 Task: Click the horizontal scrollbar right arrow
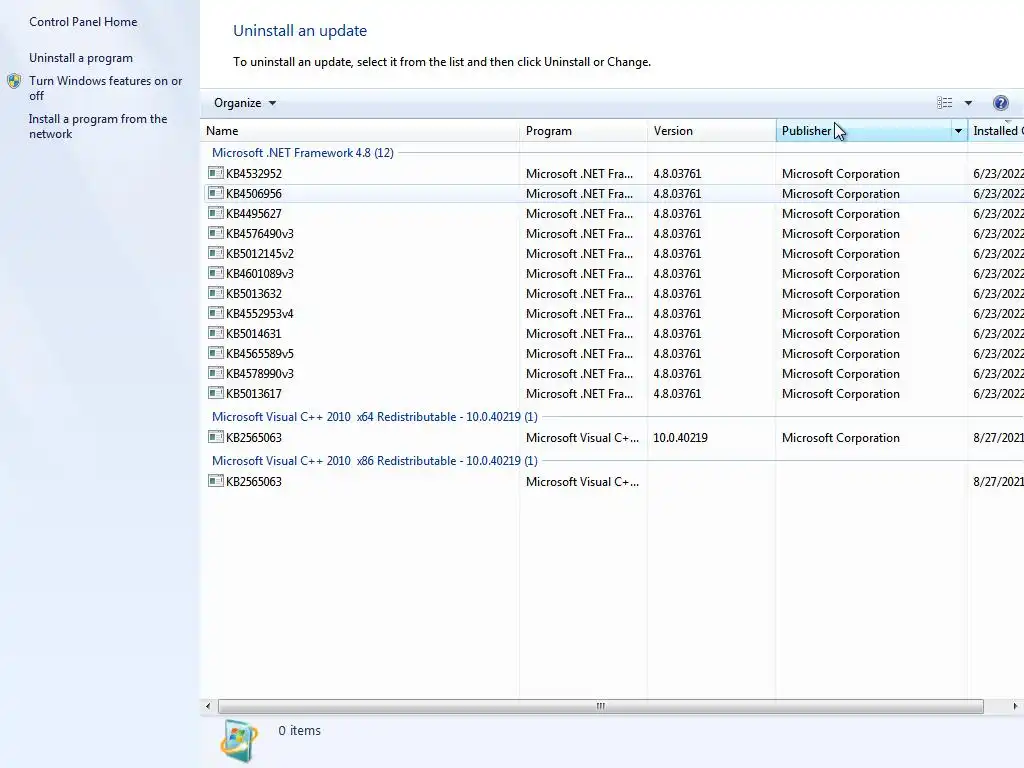(1015, 706)
